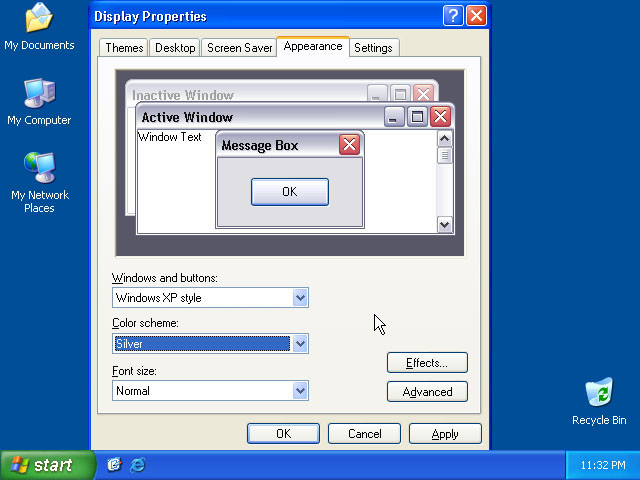Open the Start menu
640x480 pixels.
pyautogui.click(x=47, y=465)
